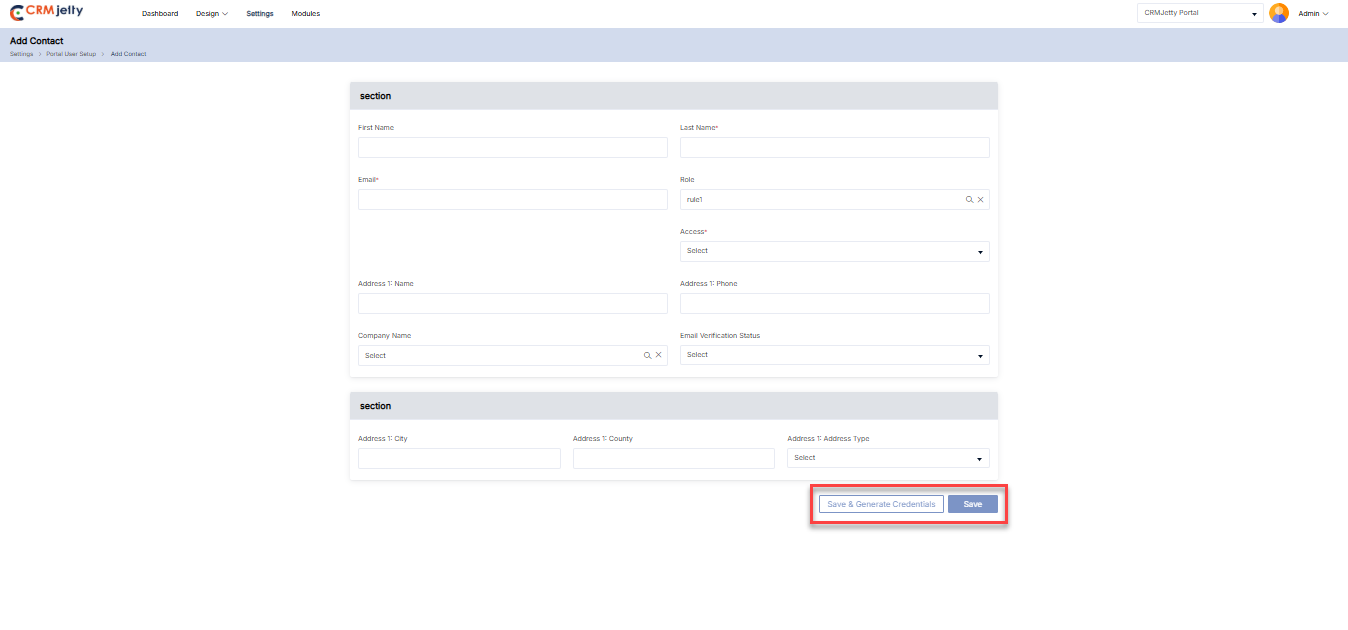Image resolution: width=1348 pixels, height=630 pixels.
Task: Clear the Role field with X icon
Action: tap(981, 200)
